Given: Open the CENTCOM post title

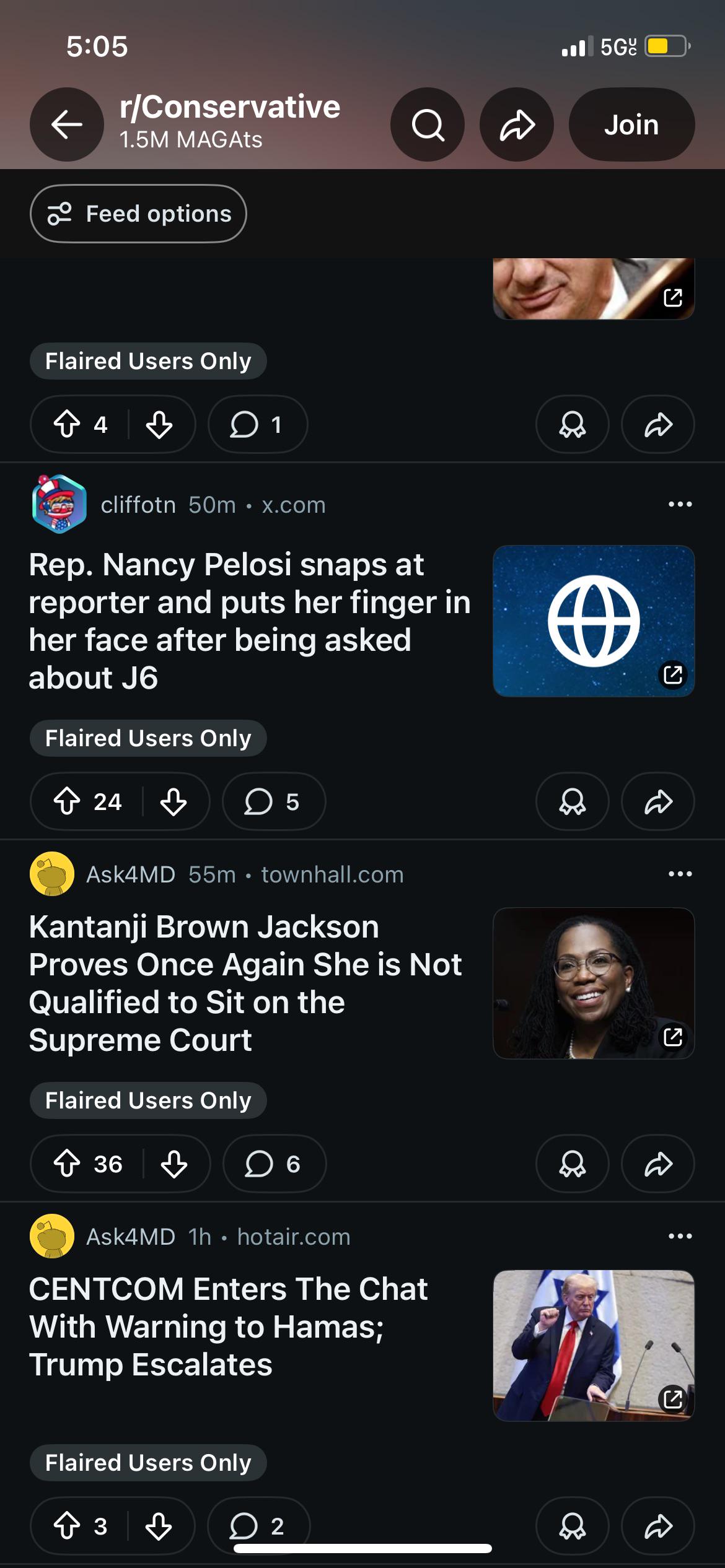Looking at the screenshot, I should coord(229,1326).
